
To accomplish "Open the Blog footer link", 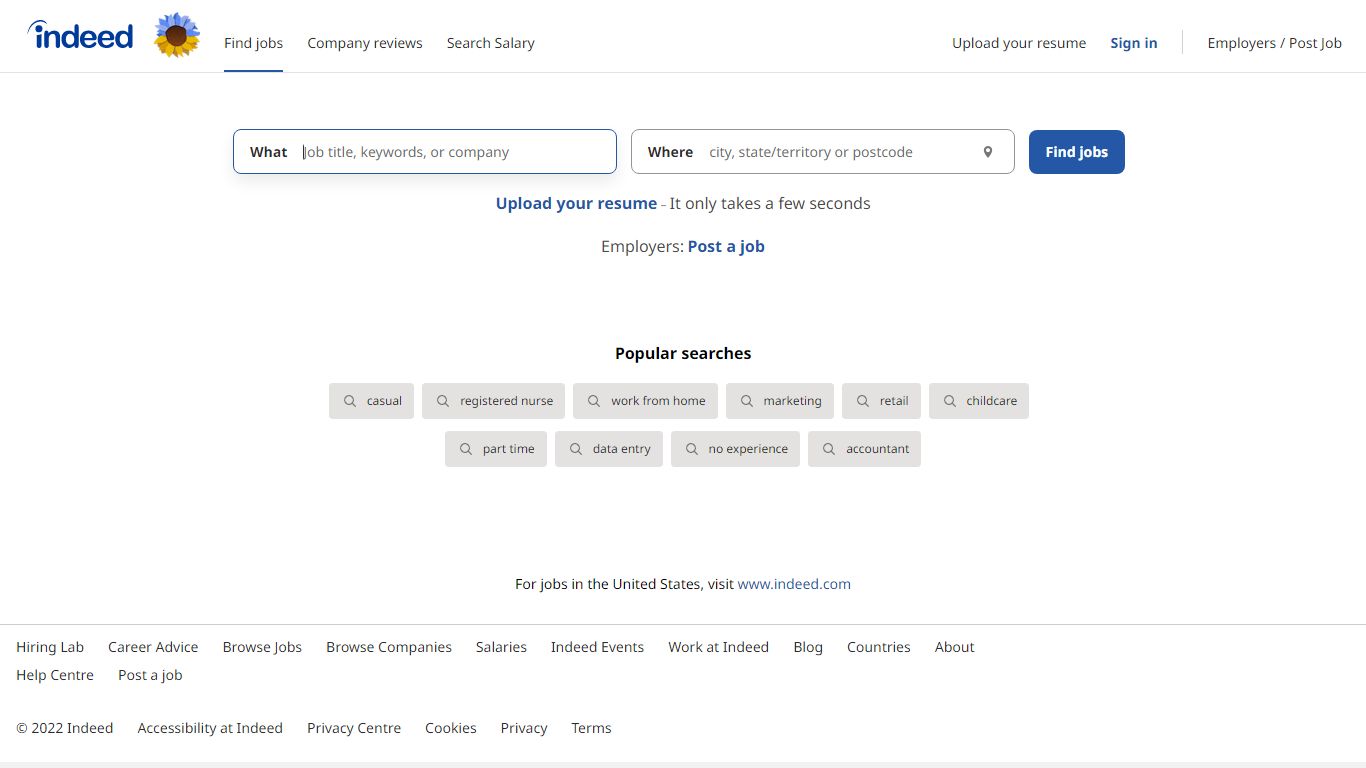I will pos(808,647).
